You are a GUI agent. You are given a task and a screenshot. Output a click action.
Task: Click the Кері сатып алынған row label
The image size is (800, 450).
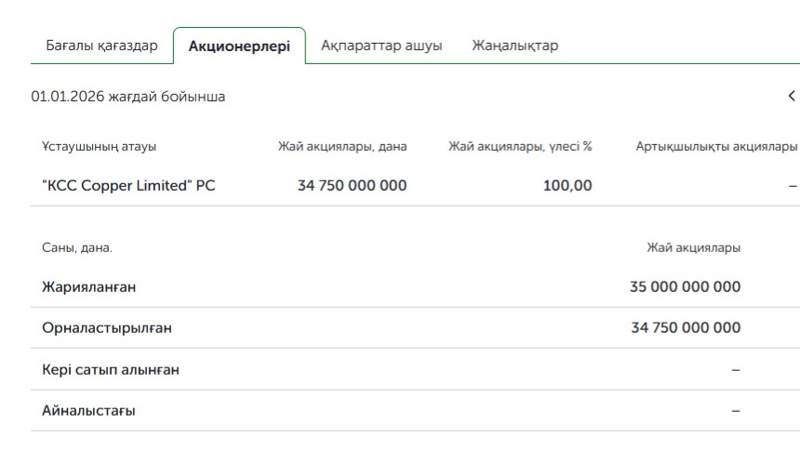[x=110, y=370]
